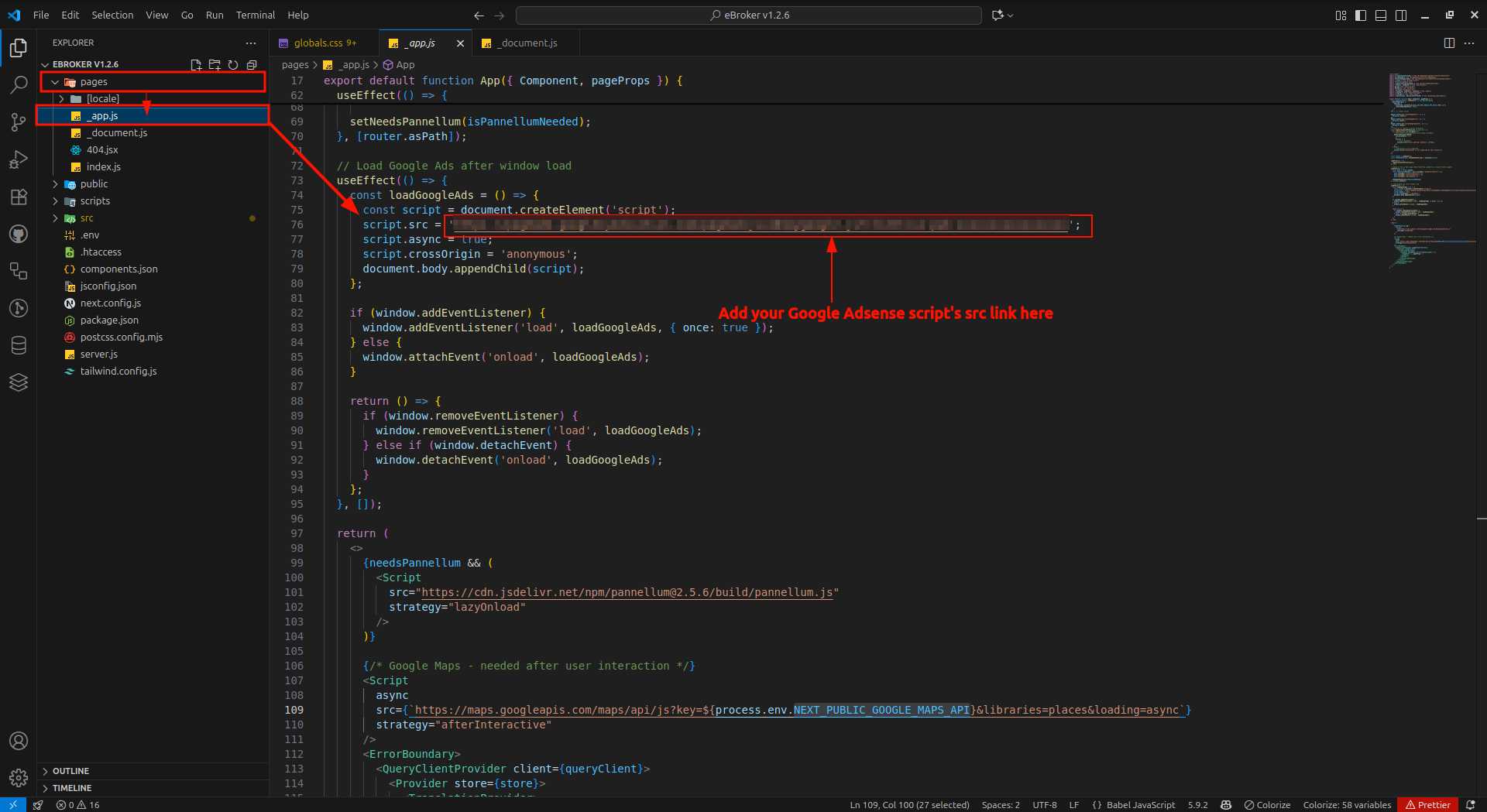This screenshot has width=1487, height=812.
Task: Toggle the primary side bar visibility
Action: click(x=1361, y=15)
